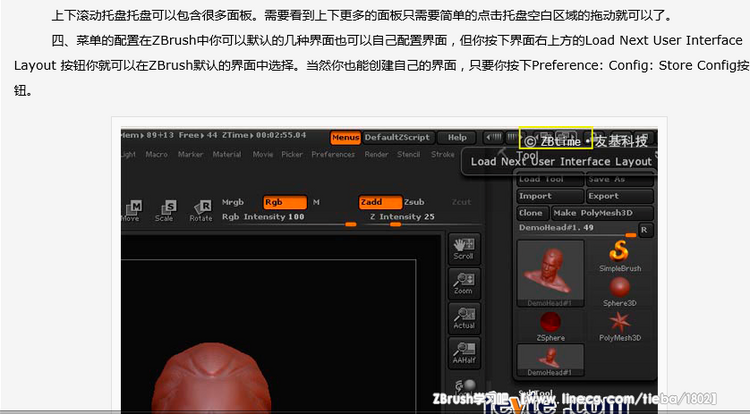750x414 pixels.
Task: Pick the Sphere3D tool icon
Action: coord(620,291)
